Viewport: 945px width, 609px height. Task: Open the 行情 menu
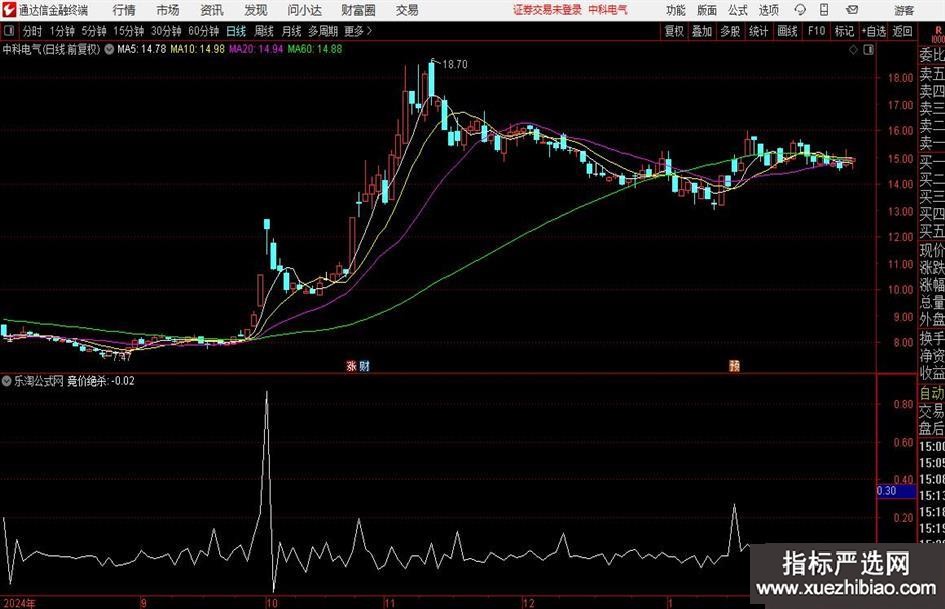[x=124, y=10]
